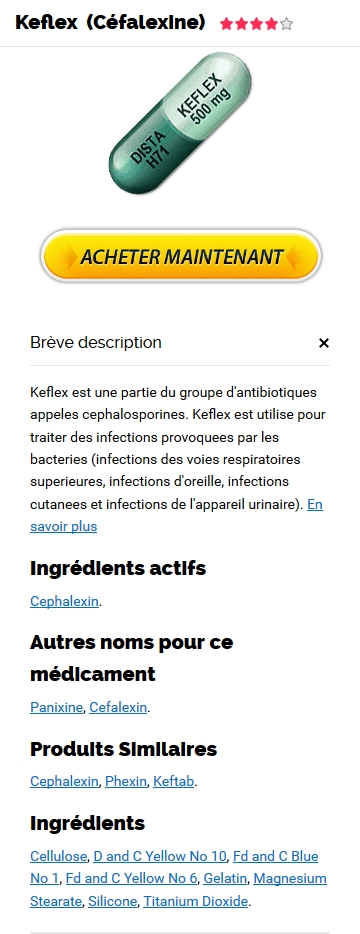The height and width of the screenshot is (934, 360).
Task: Open the Cephalexin link under Ingrédients actifs
Action: coord(64,601)
